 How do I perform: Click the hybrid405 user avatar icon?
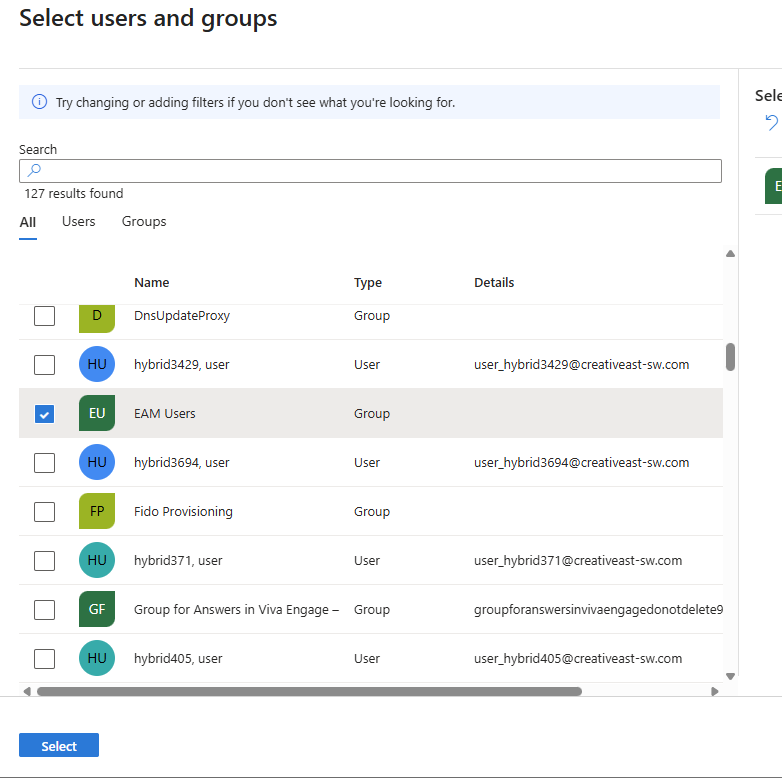(x=97, y=659)
